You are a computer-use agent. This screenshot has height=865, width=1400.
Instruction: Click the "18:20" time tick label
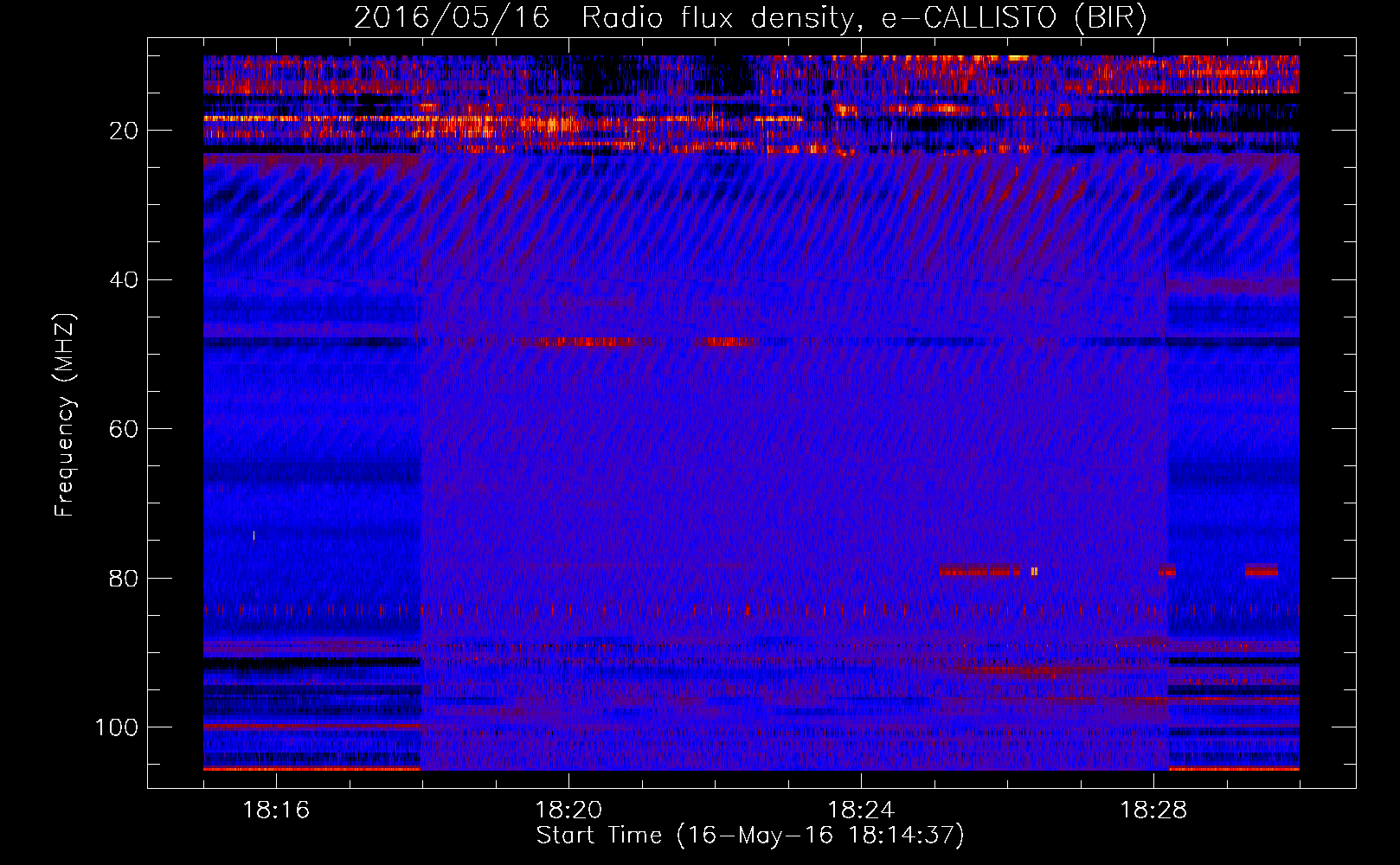pyautogui.click(x=568, y=810)
